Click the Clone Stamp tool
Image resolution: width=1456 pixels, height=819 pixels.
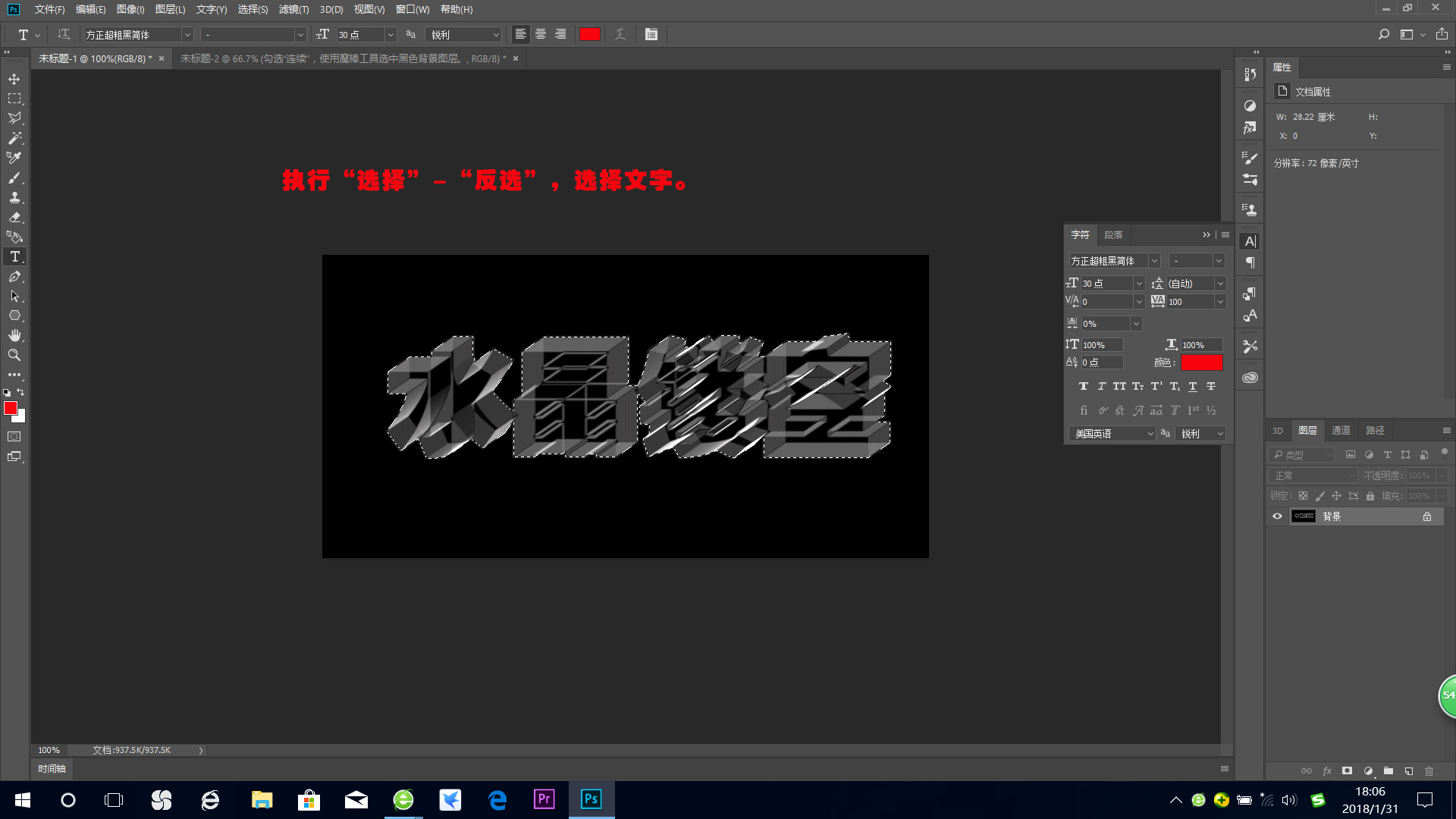pos(14,197)
